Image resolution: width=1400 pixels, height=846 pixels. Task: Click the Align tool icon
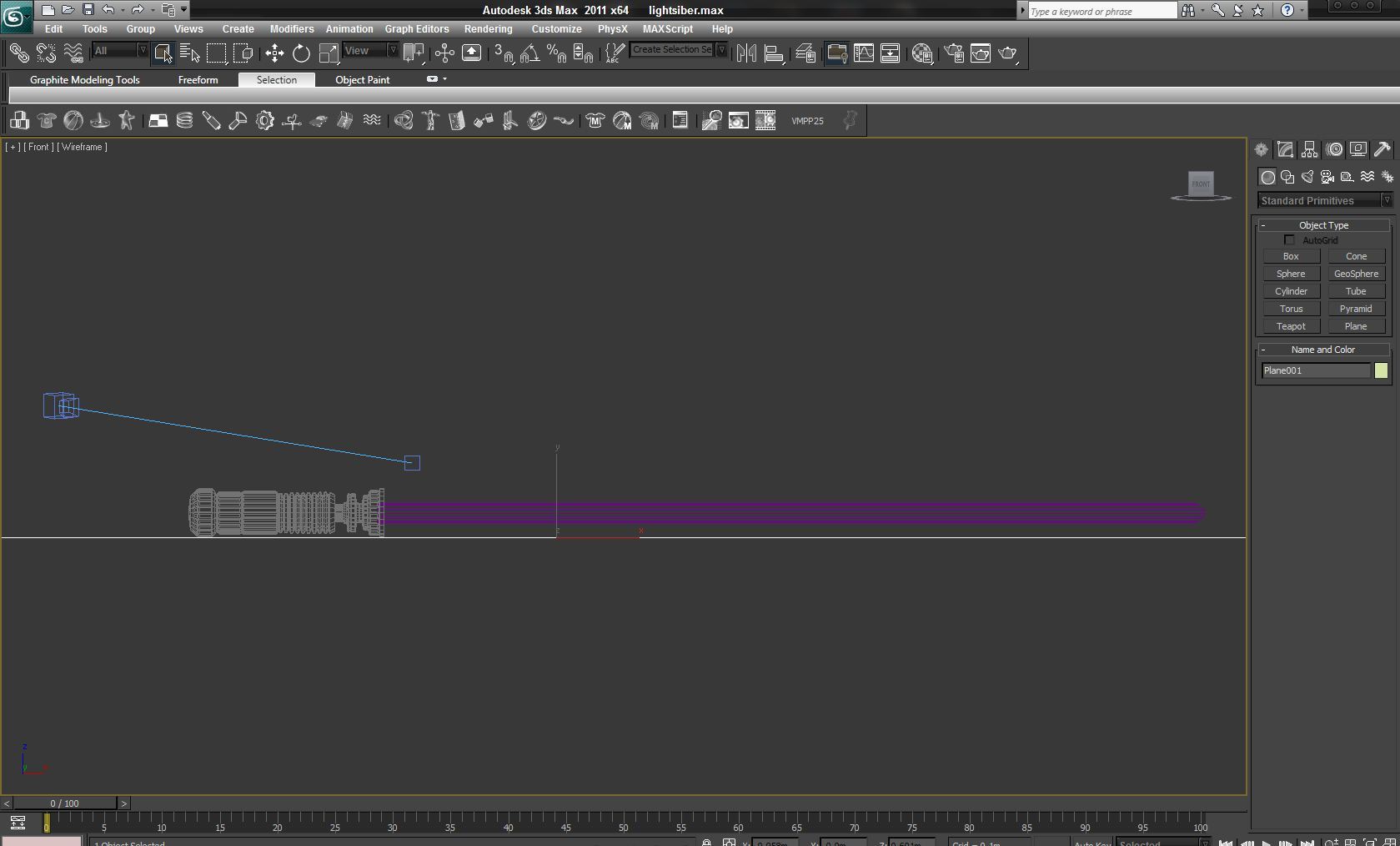pyautogui.click(x=774, y=53)
